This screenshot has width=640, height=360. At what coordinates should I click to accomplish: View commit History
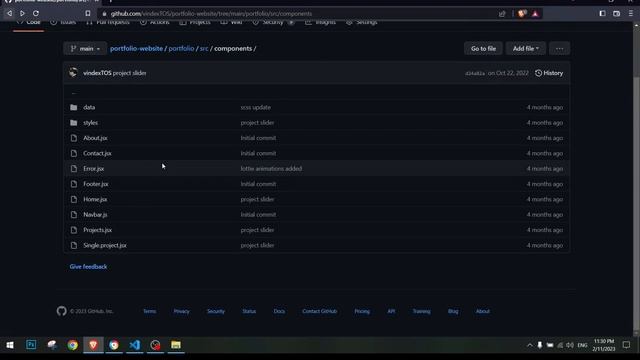(549, 73)
